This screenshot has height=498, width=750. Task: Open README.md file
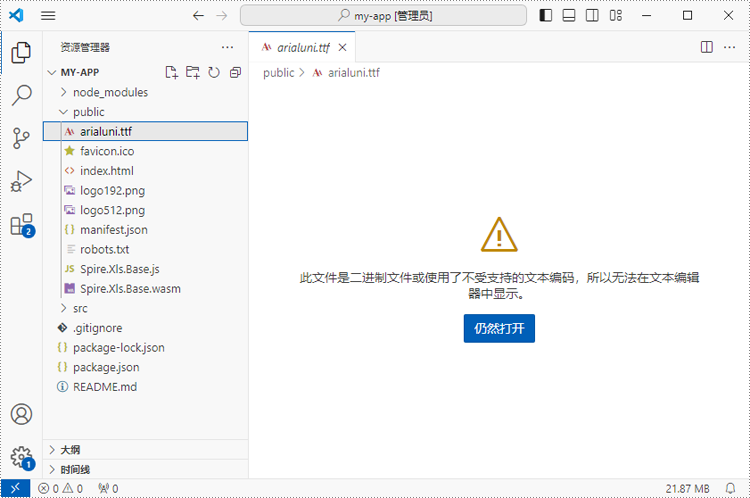pos(145,387)
